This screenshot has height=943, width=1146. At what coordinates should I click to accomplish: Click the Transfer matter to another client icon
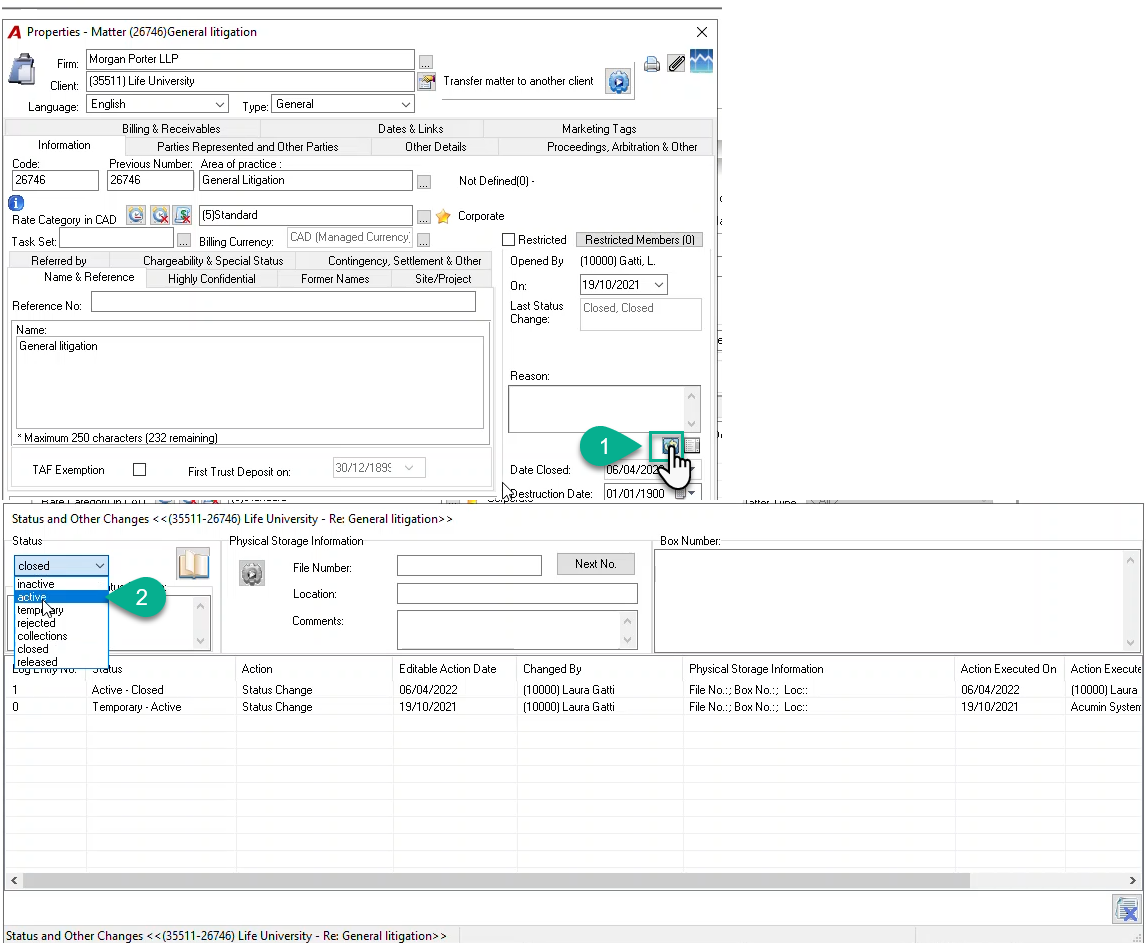(x=618, y=82)
